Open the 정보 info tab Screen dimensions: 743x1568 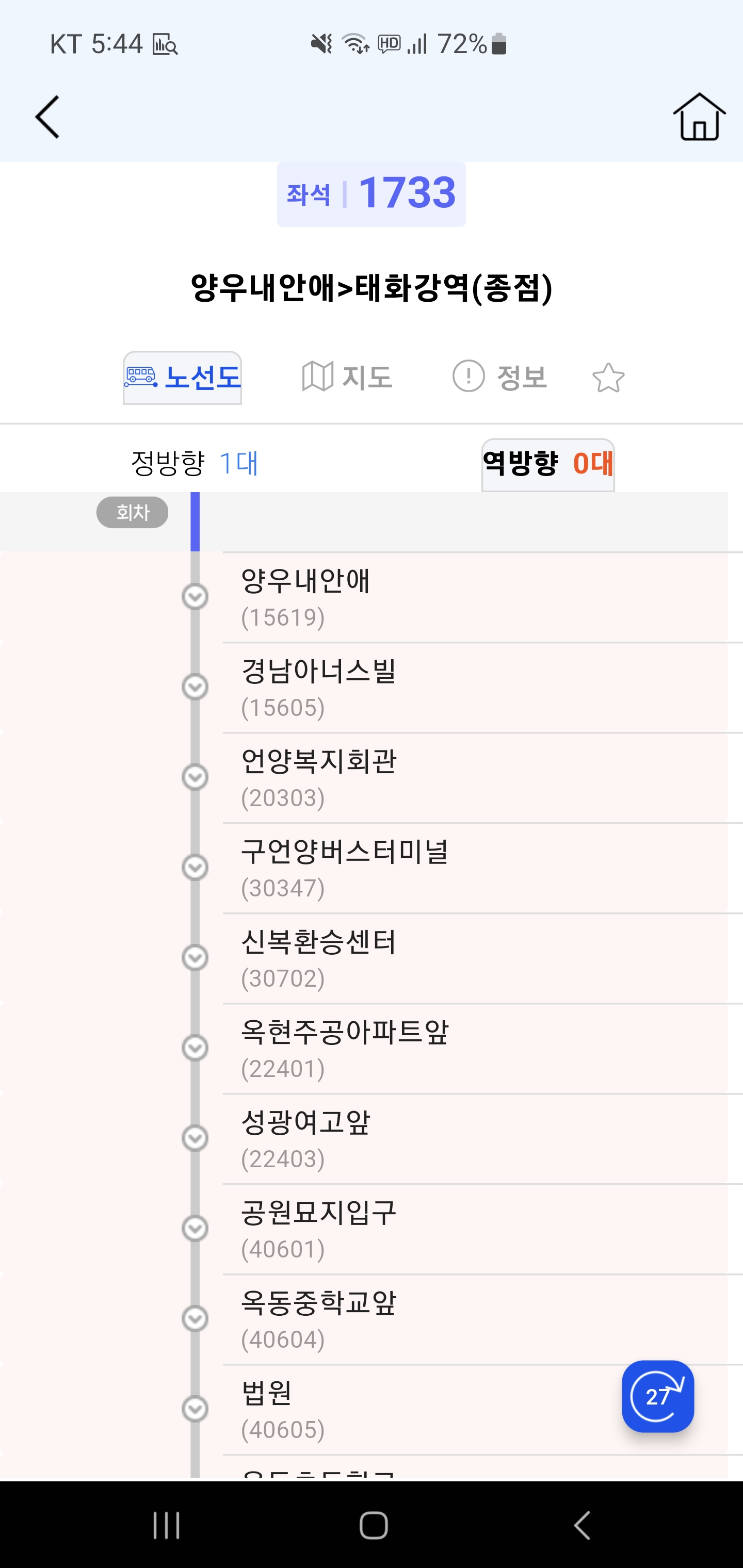(x=499, y=377)
